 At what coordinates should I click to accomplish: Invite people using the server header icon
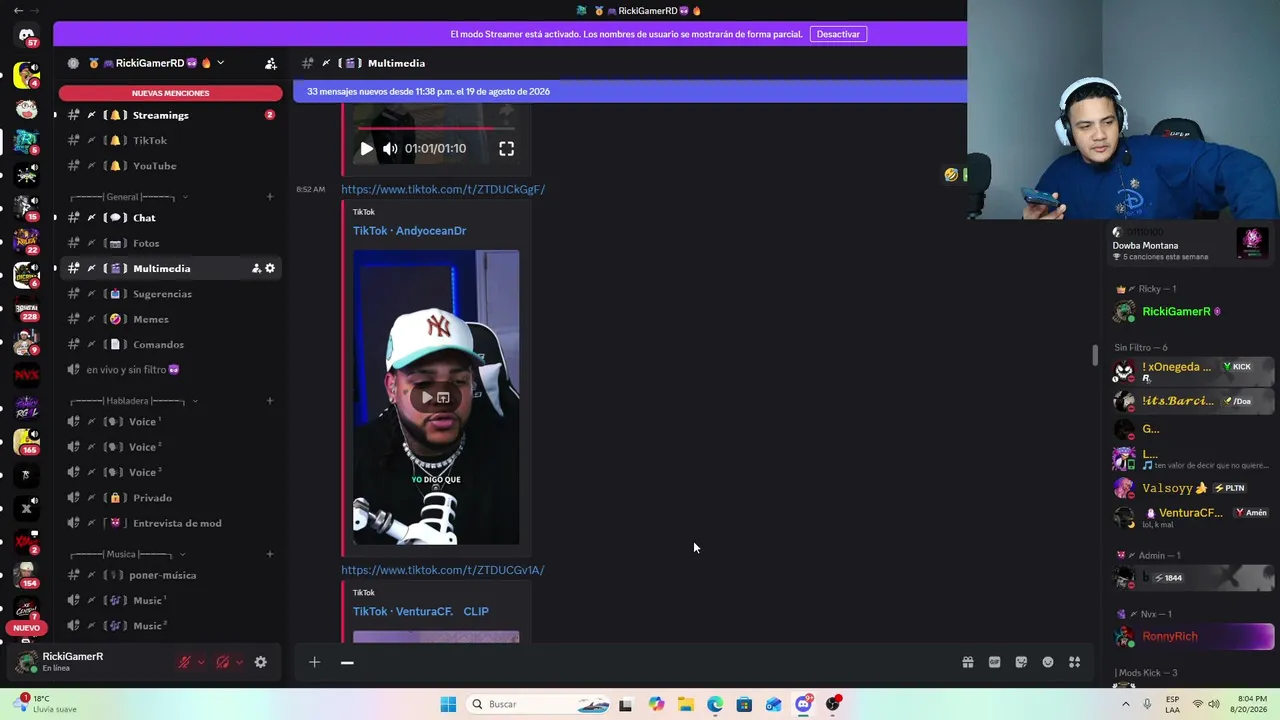click(271, 63)
